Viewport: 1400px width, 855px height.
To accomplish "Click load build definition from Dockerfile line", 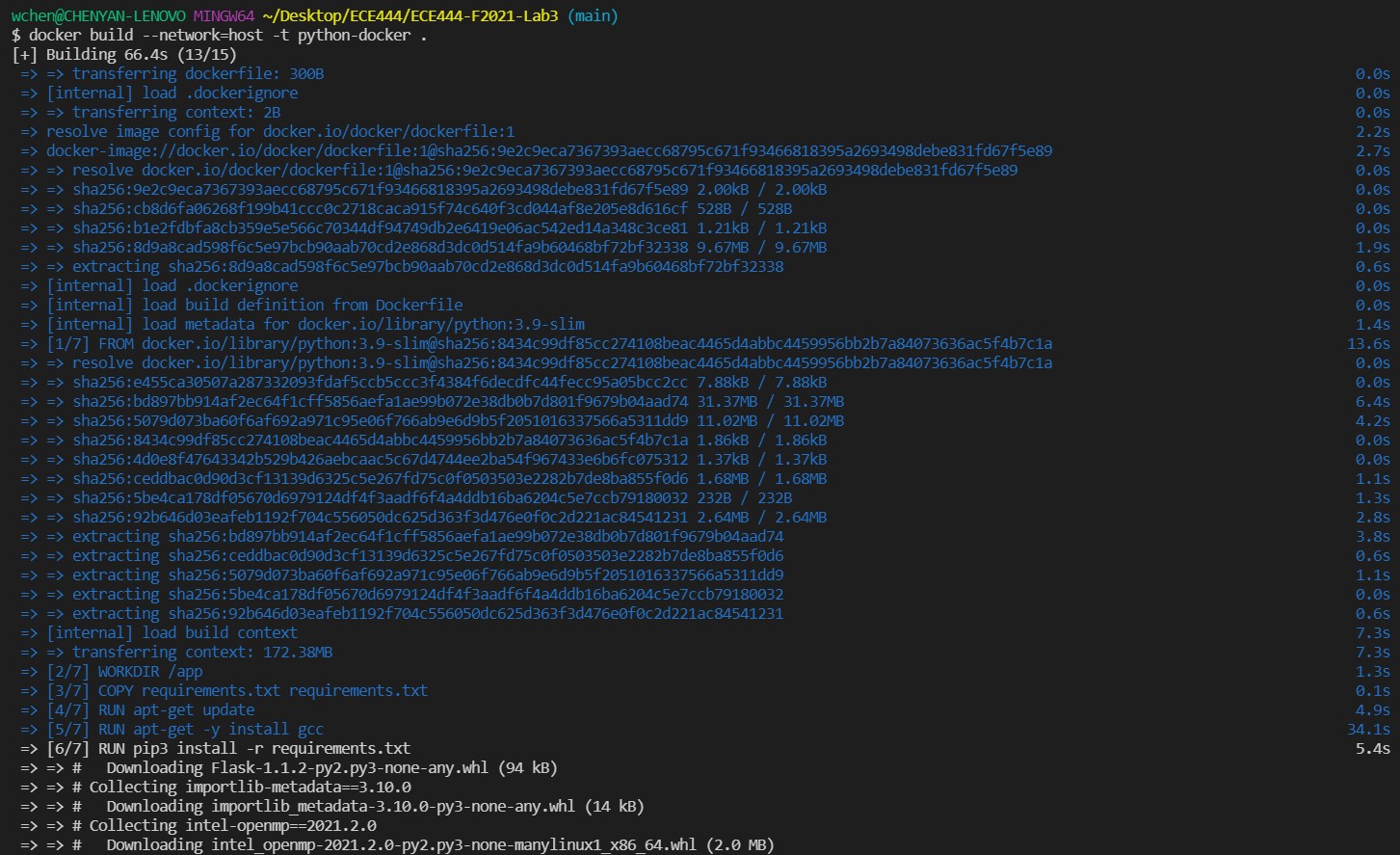I will pos(241,306).
